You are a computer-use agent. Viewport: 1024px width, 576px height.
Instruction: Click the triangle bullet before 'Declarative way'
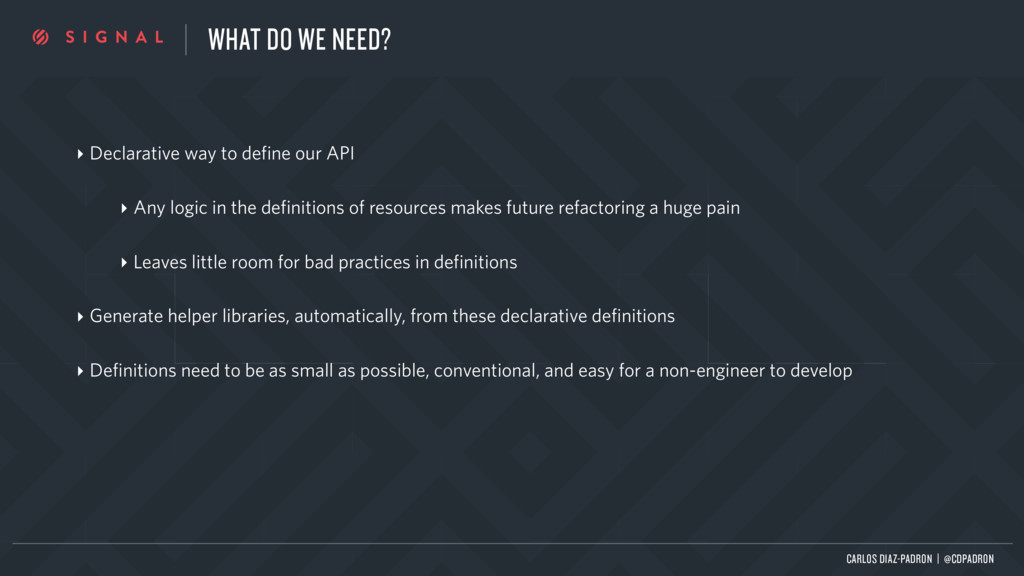click(80, 154)
